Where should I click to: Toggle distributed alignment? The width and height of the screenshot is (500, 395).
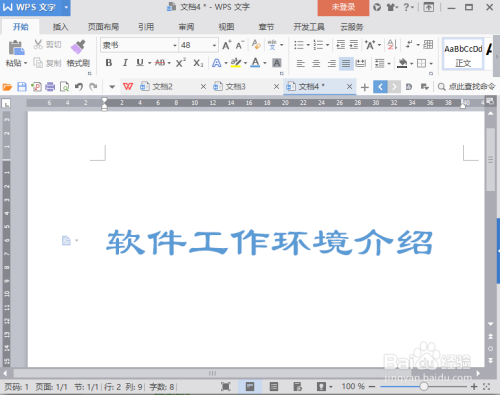(x=361, y=63)
